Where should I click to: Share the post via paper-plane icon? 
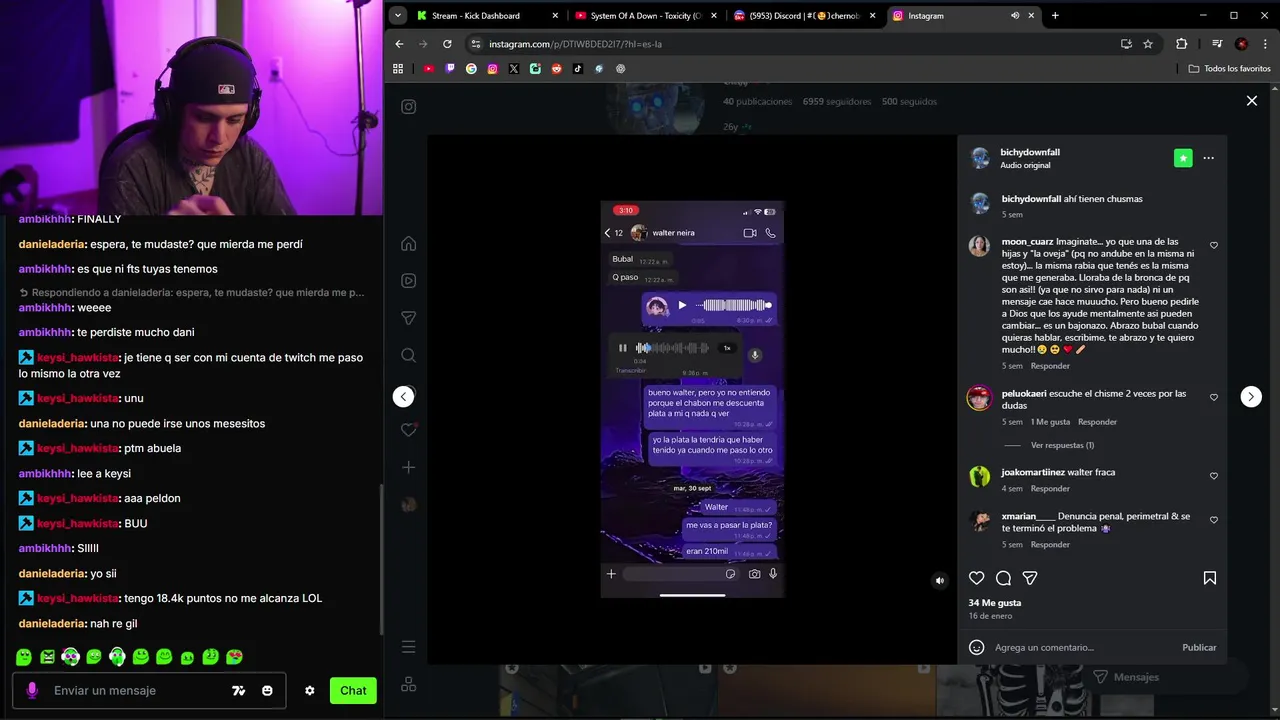click(x=1030, y=578)
